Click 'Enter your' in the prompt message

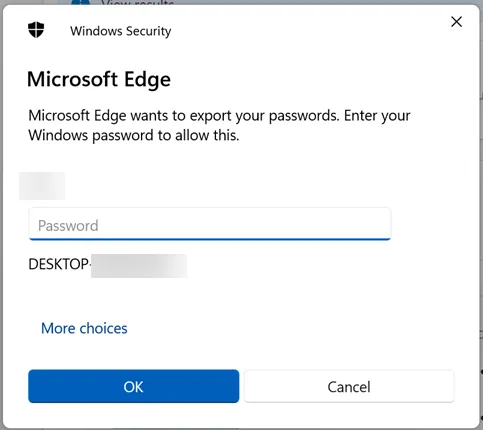377,116
